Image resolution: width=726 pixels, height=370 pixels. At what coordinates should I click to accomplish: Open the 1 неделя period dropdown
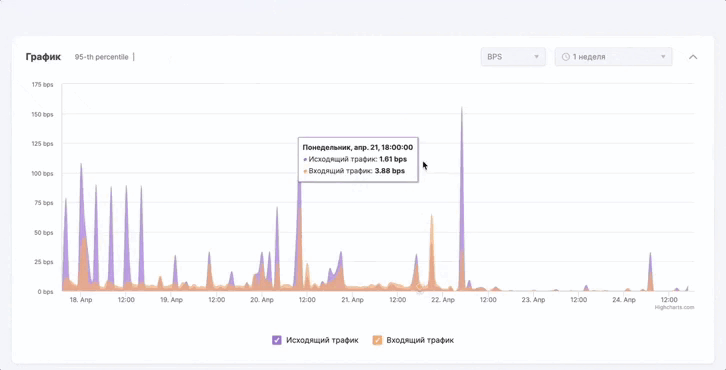pos(613,57)
